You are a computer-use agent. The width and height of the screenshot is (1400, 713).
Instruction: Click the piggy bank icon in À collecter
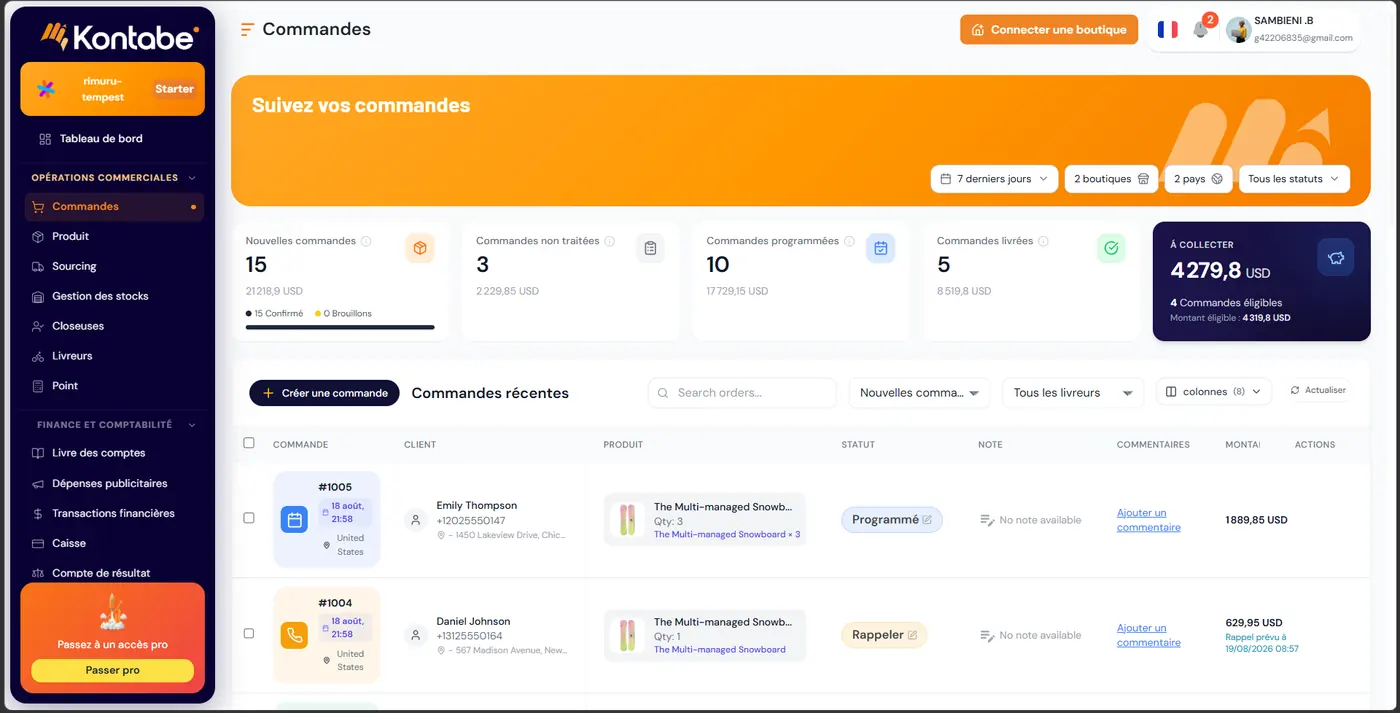[x=1336, y=257]
